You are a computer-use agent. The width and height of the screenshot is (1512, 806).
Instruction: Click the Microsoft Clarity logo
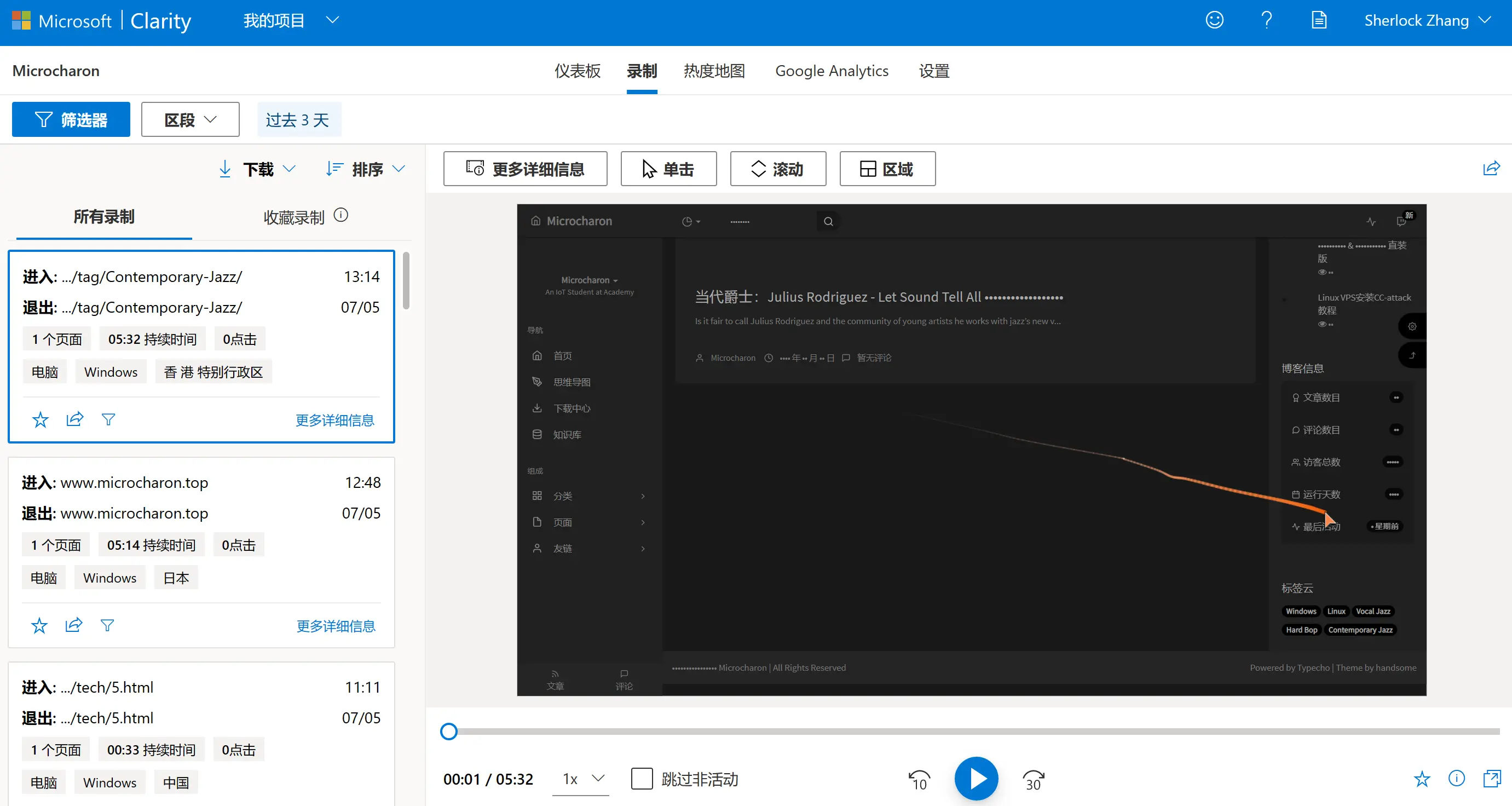tap(101, 21)
